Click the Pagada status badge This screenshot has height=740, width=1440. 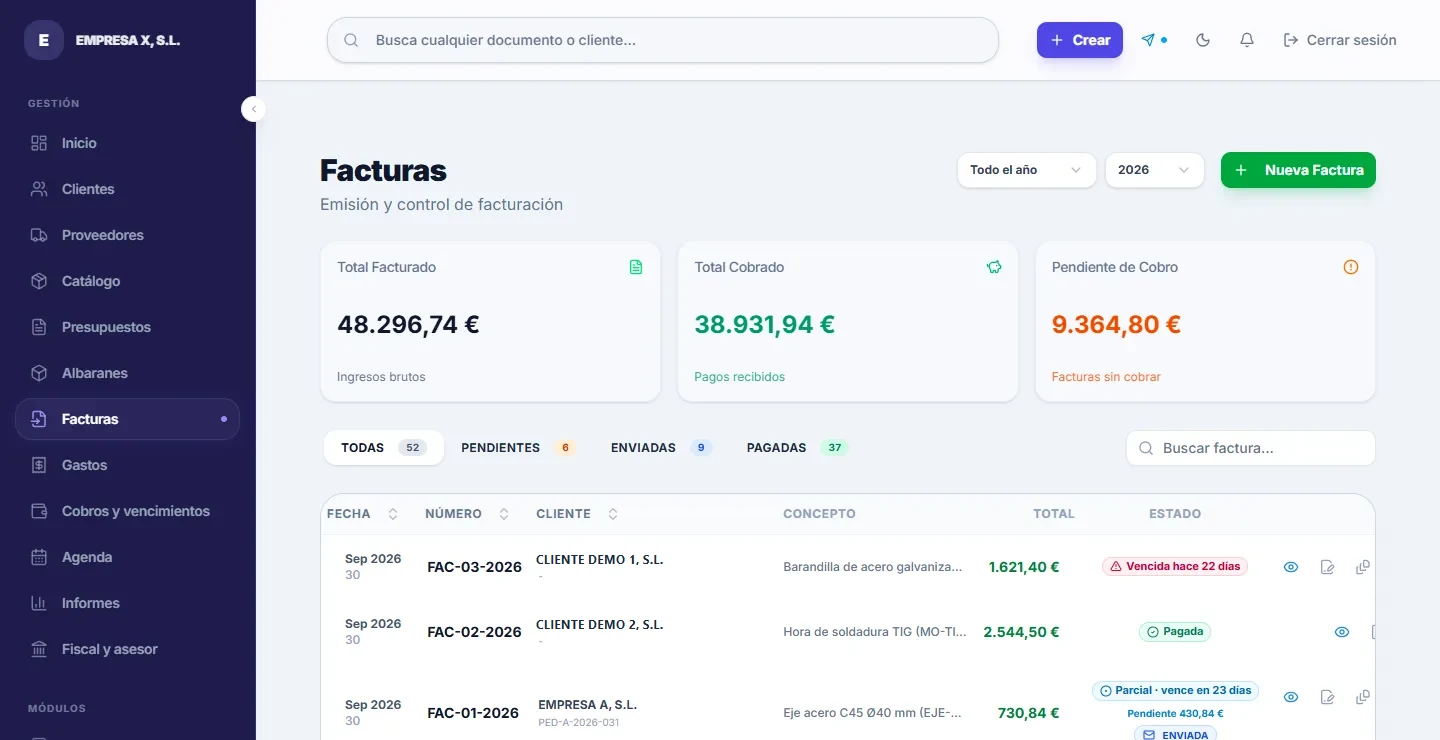pos(1175,632)
